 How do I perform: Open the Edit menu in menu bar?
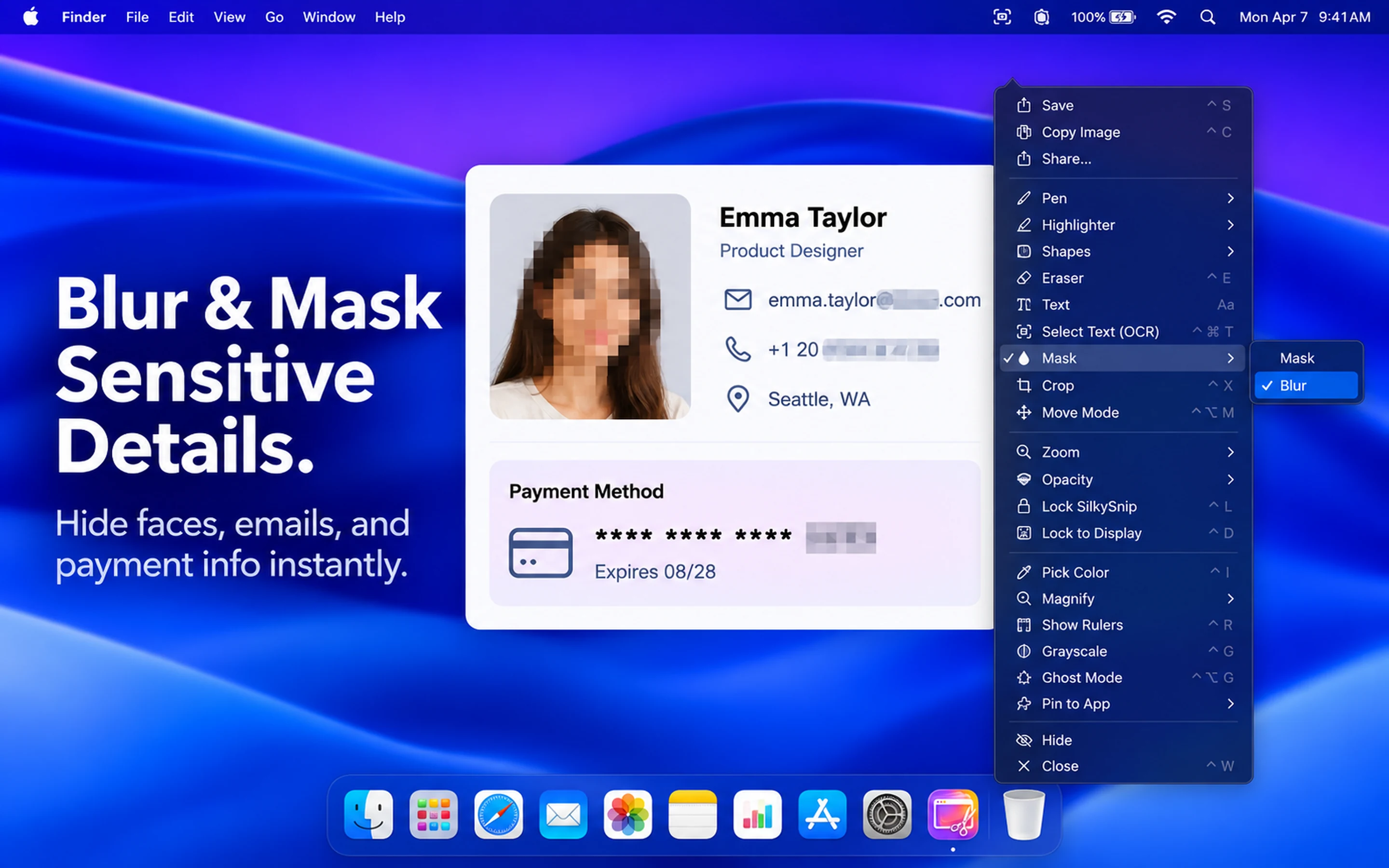click(x=181, y=17)
